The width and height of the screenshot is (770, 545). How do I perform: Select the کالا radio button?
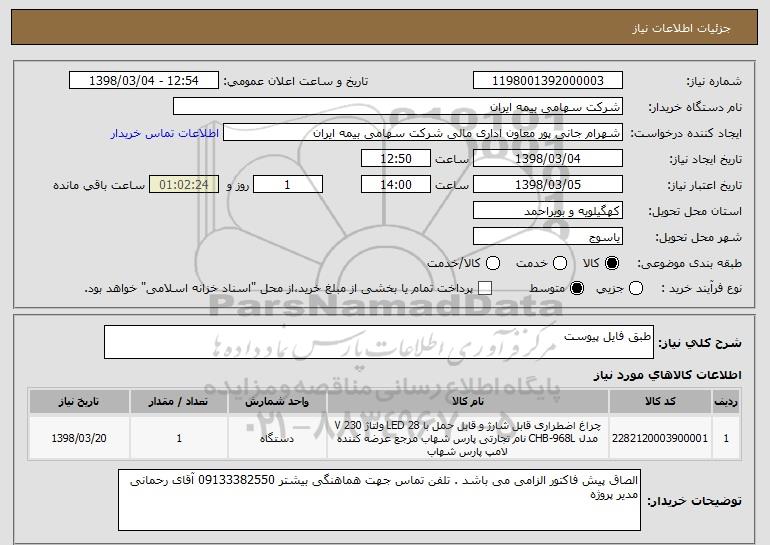pos(612,263)
